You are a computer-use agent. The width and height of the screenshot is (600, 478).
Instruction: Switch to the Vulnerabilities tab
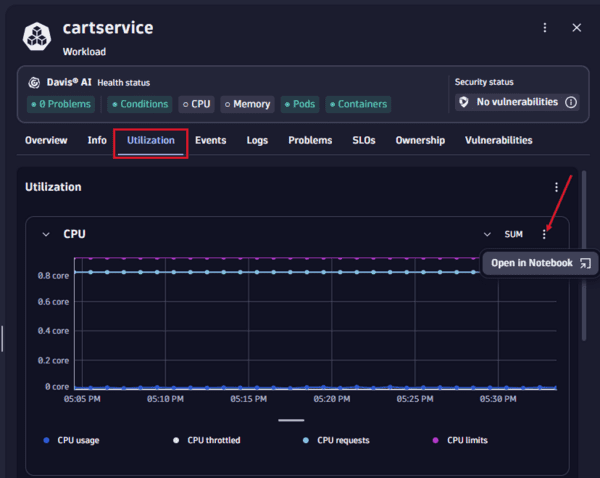[498, 141]
